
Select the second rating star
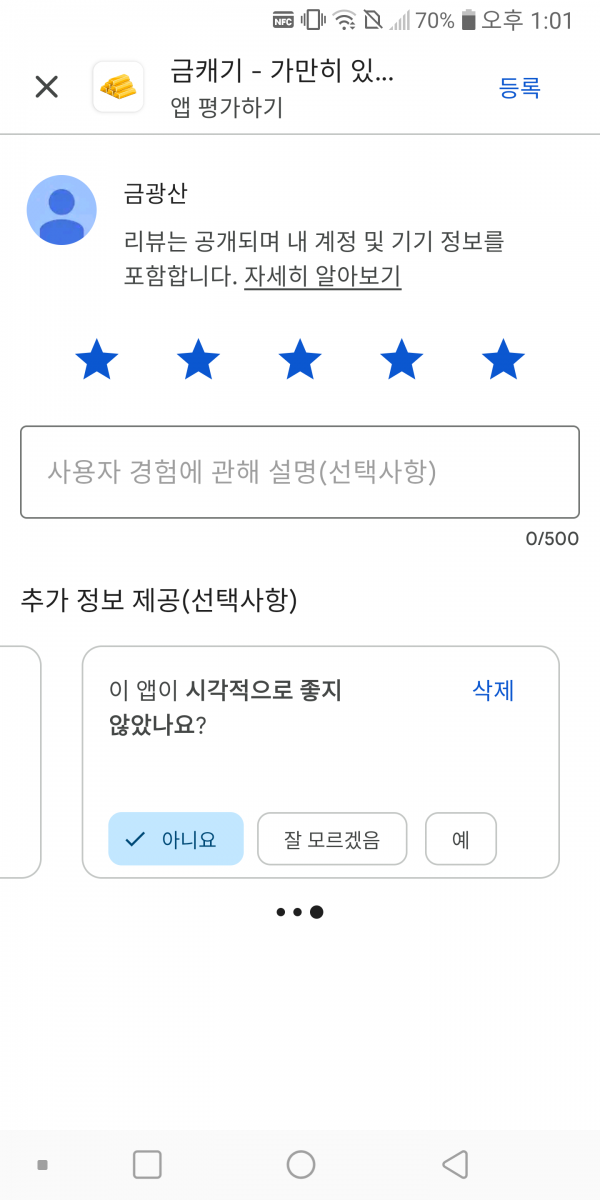point(198,360)
